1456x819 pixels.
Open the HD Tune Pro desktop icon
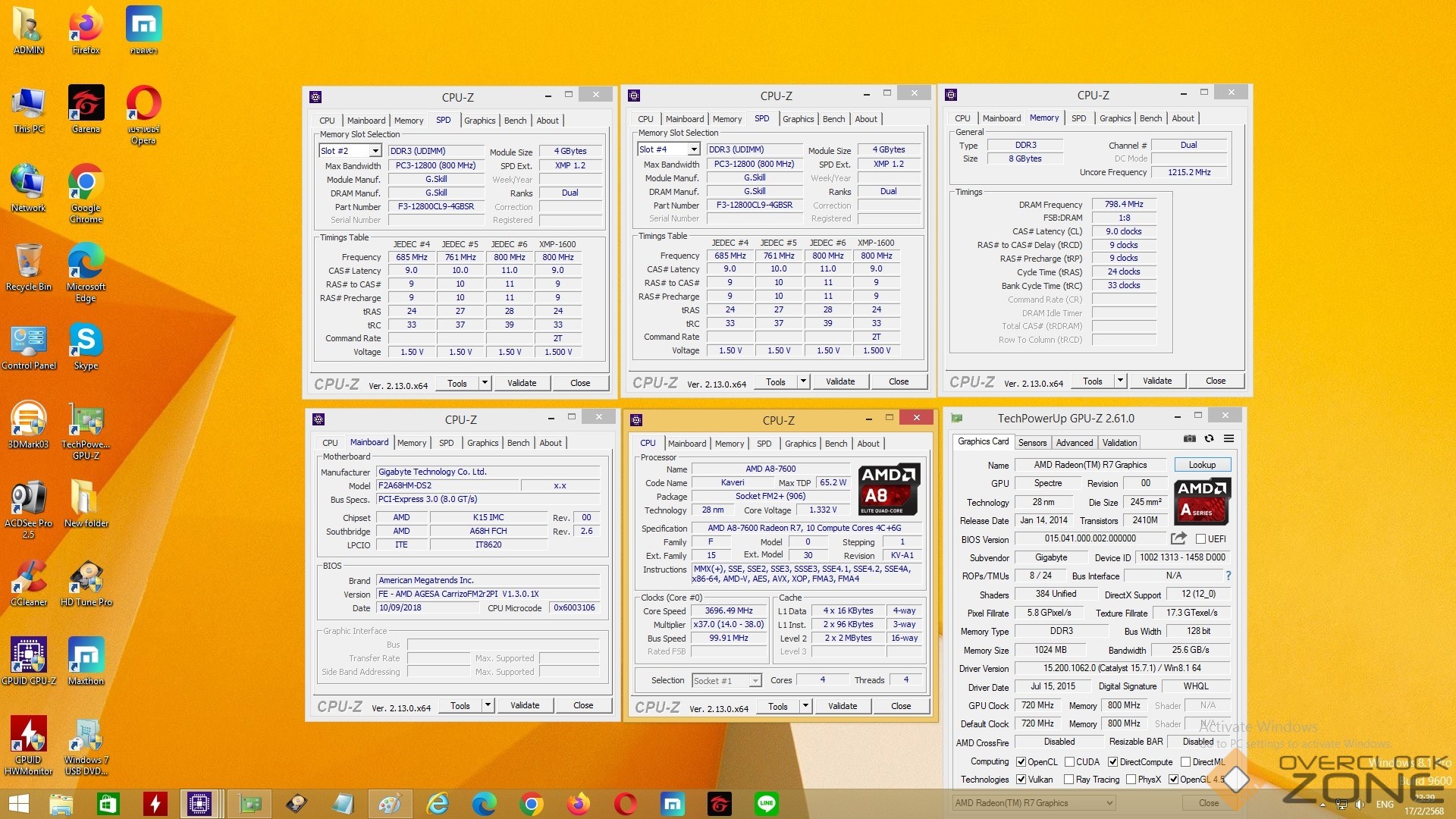coord(86,582)
